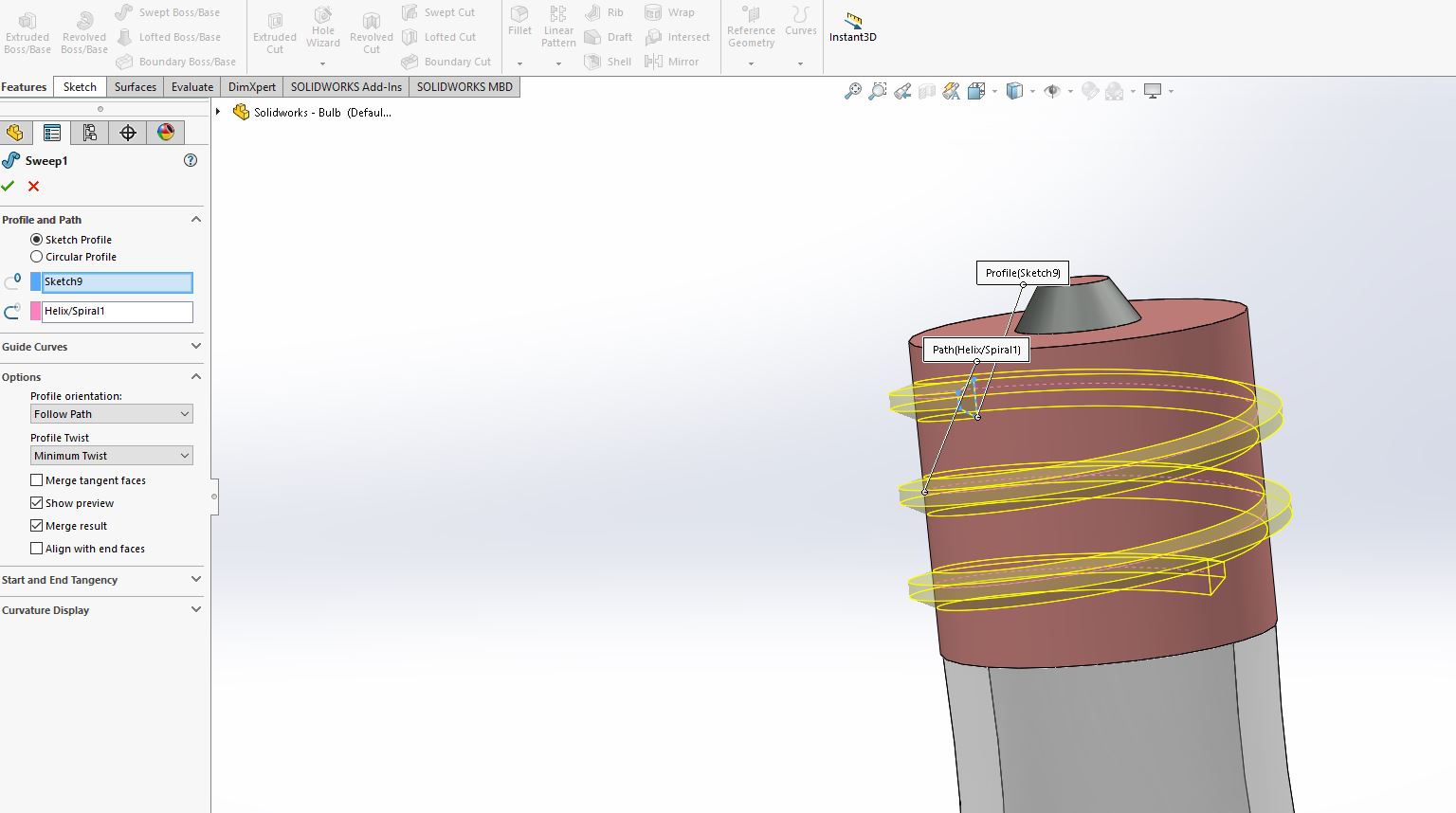
Task: Confirm the sweep with the green checkmark
Action: pyautogui.click(x=9, y=186)
